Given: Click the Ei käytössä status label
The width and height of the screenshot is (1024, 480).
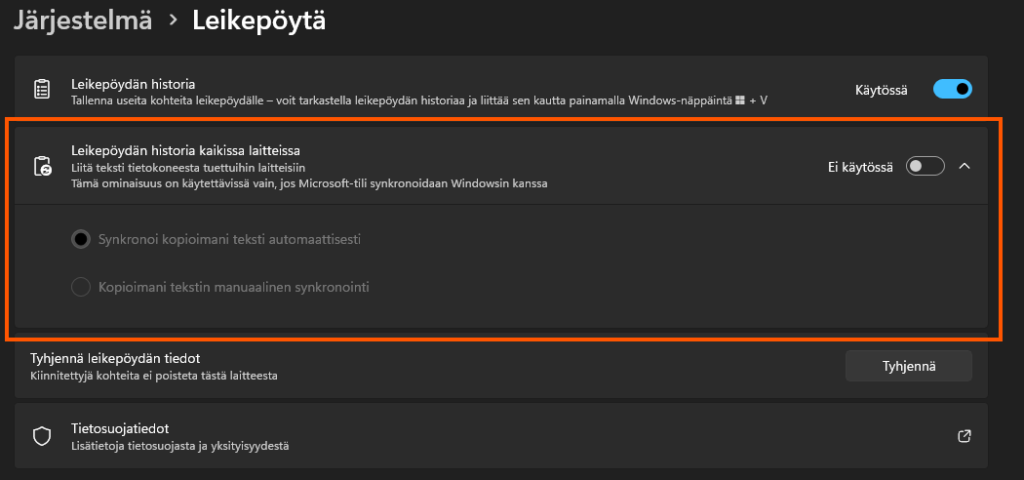Looking at the screenshot, I should pyautogui.click(x=861, y=166).
